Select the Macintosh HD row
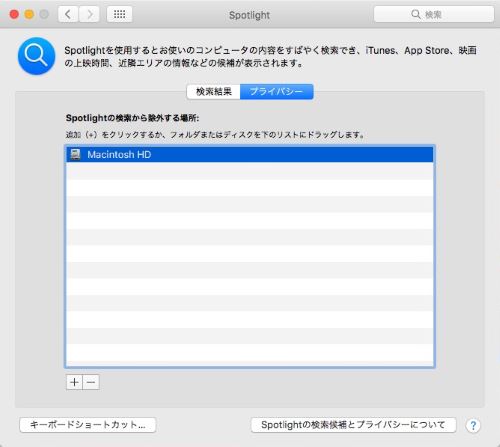Viewport: 500px width, 447px height. point(250,154)
